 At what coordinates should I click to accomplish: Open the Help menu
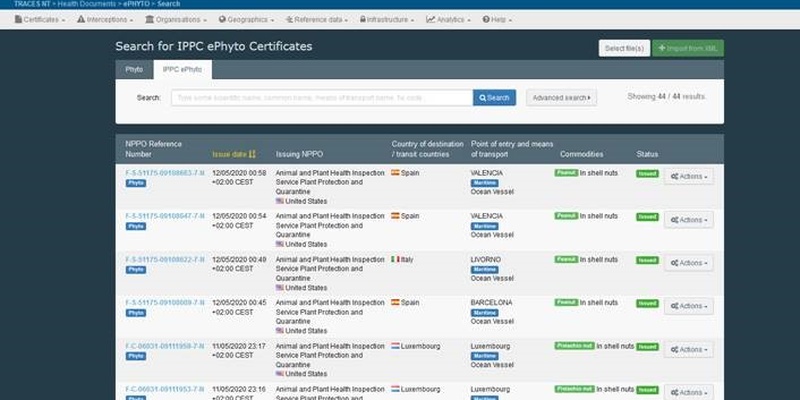[x=497, y=20]
